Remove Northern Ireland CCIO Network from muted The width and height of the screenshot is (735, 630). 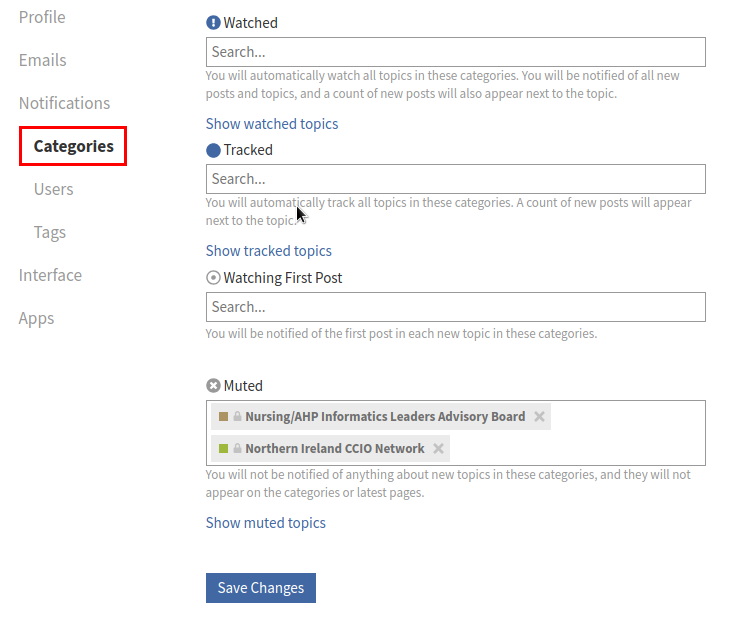click(438, 449)
